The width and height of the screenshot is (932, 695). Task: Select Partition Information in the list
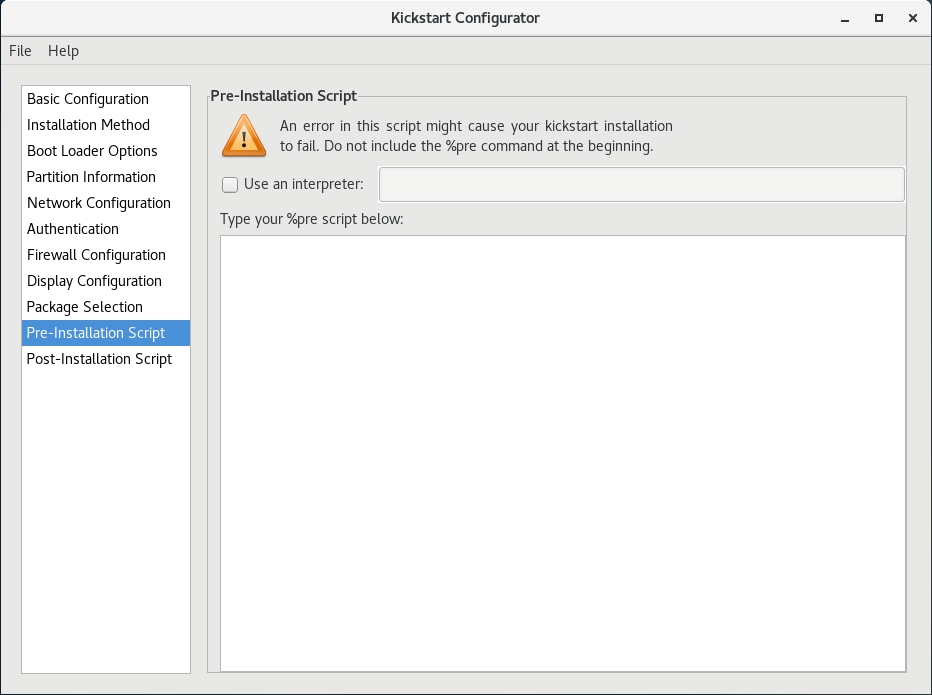pos(91,177)
